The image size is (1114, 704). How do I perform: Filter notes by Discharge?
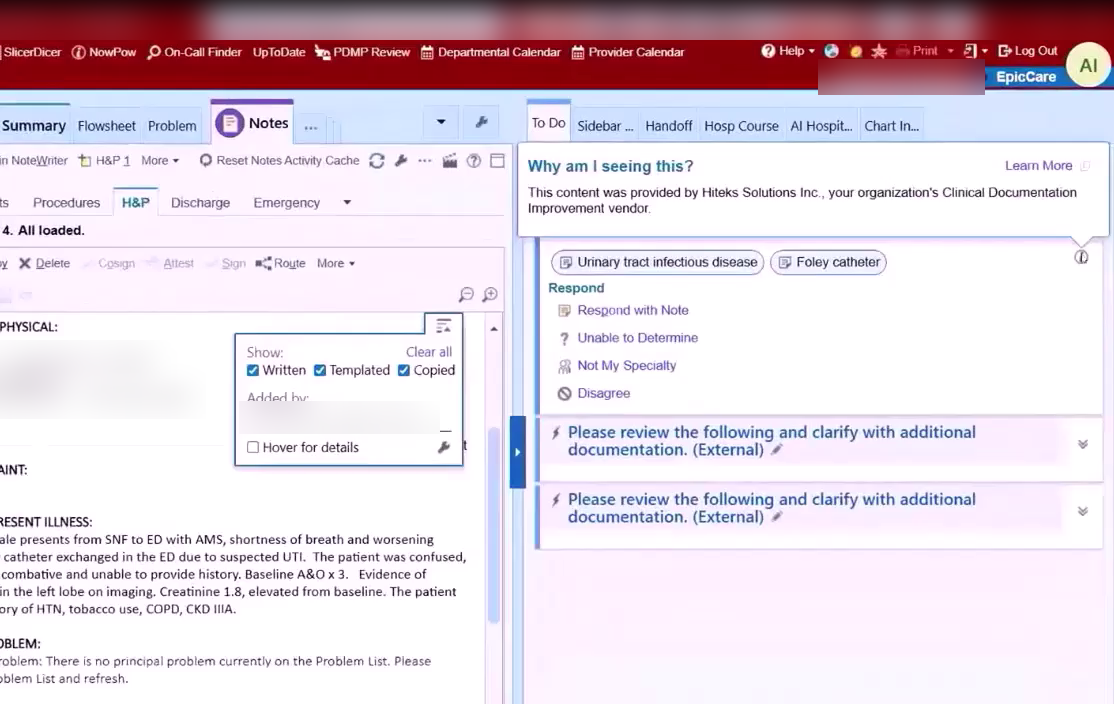click(x=200, y=202)
